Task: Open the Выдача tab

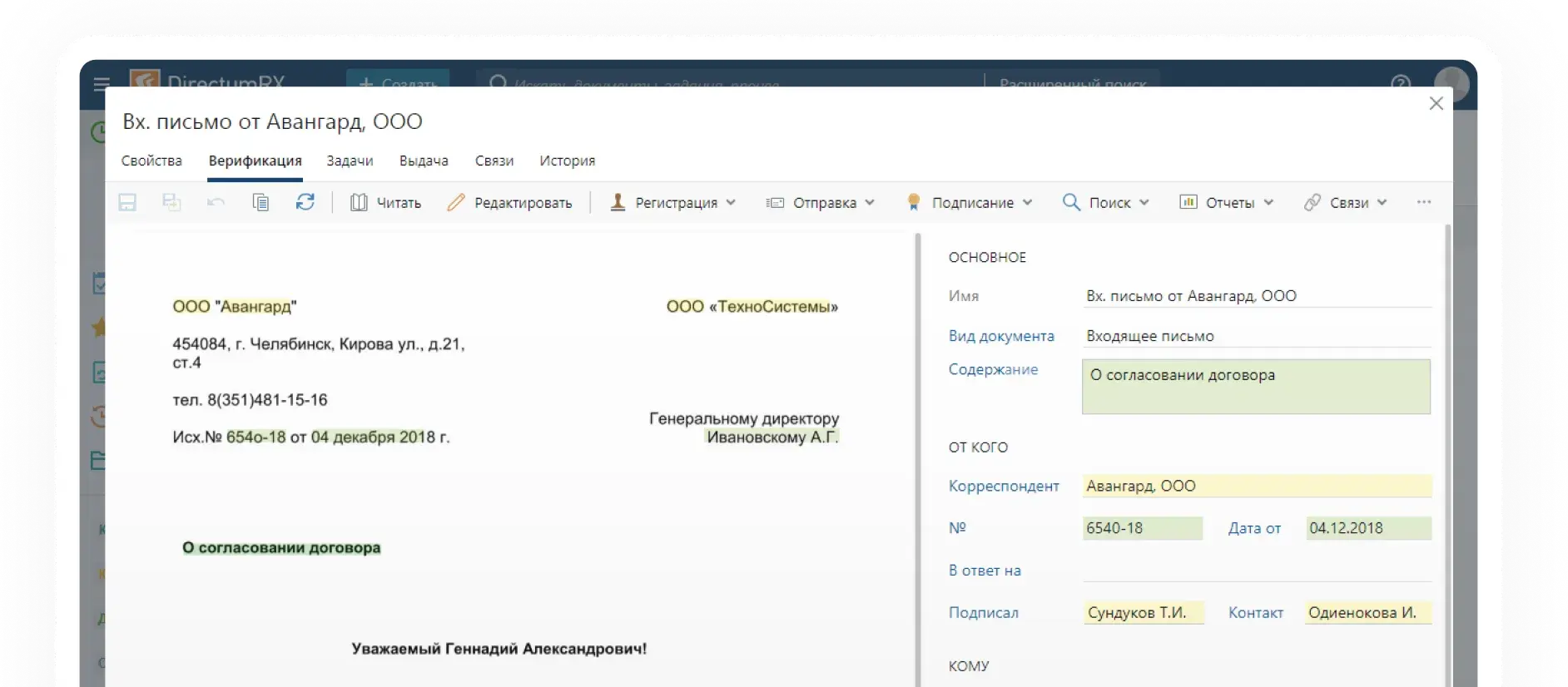Action: tap(424, 161)
